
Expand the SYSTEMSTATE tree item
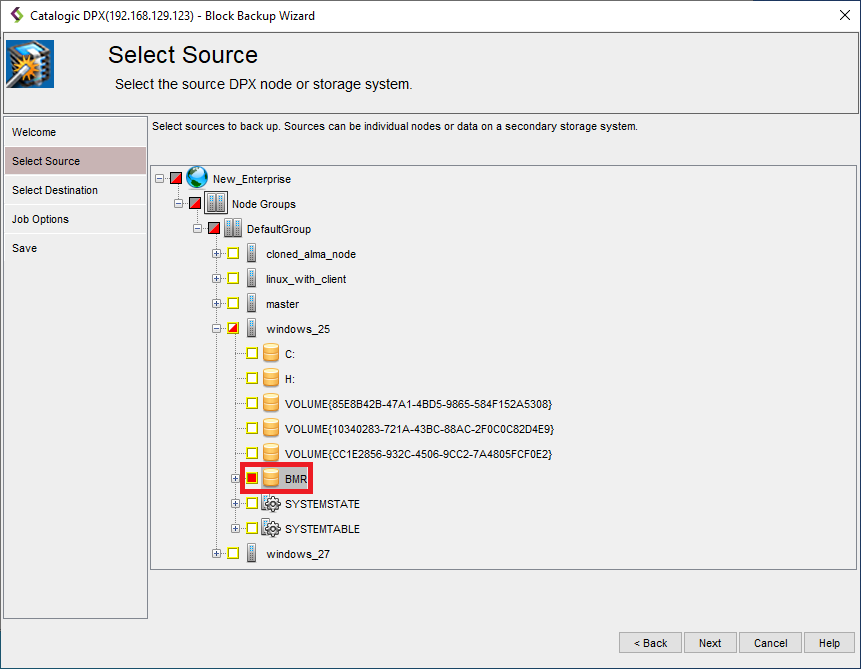coord(236,504)
